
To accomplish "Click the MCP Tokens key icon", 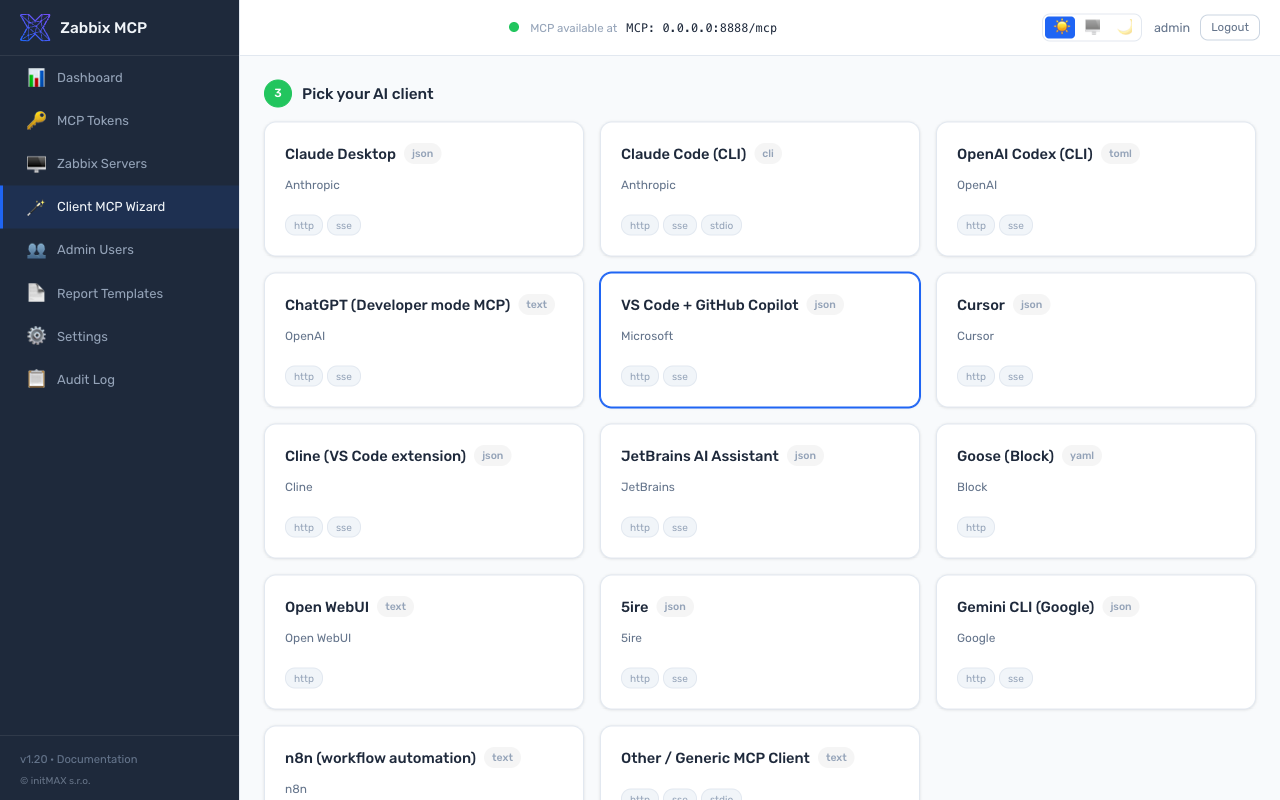I will 36,120.
